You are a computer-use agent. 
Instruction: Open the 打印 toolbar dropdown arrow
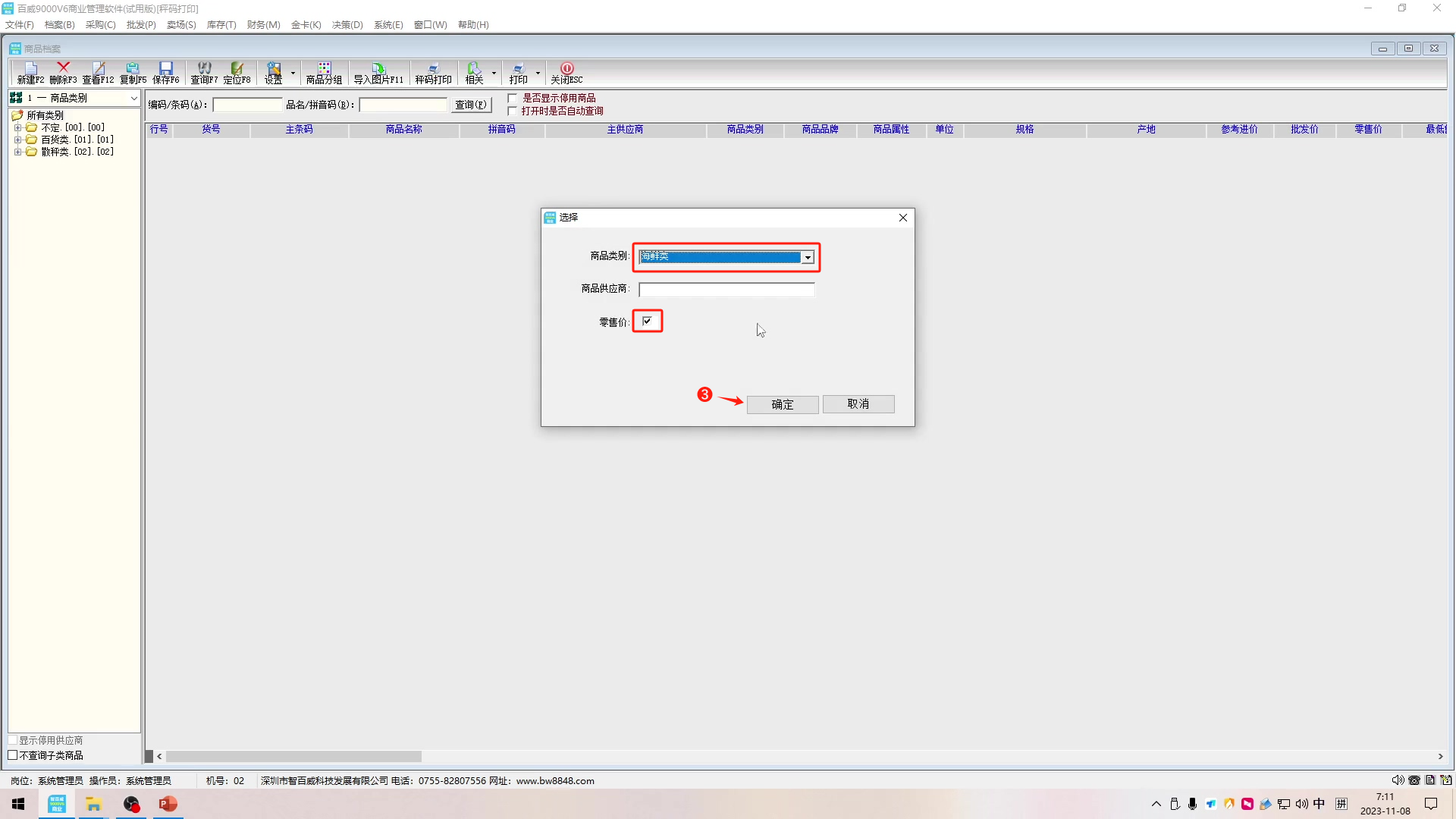538,74
